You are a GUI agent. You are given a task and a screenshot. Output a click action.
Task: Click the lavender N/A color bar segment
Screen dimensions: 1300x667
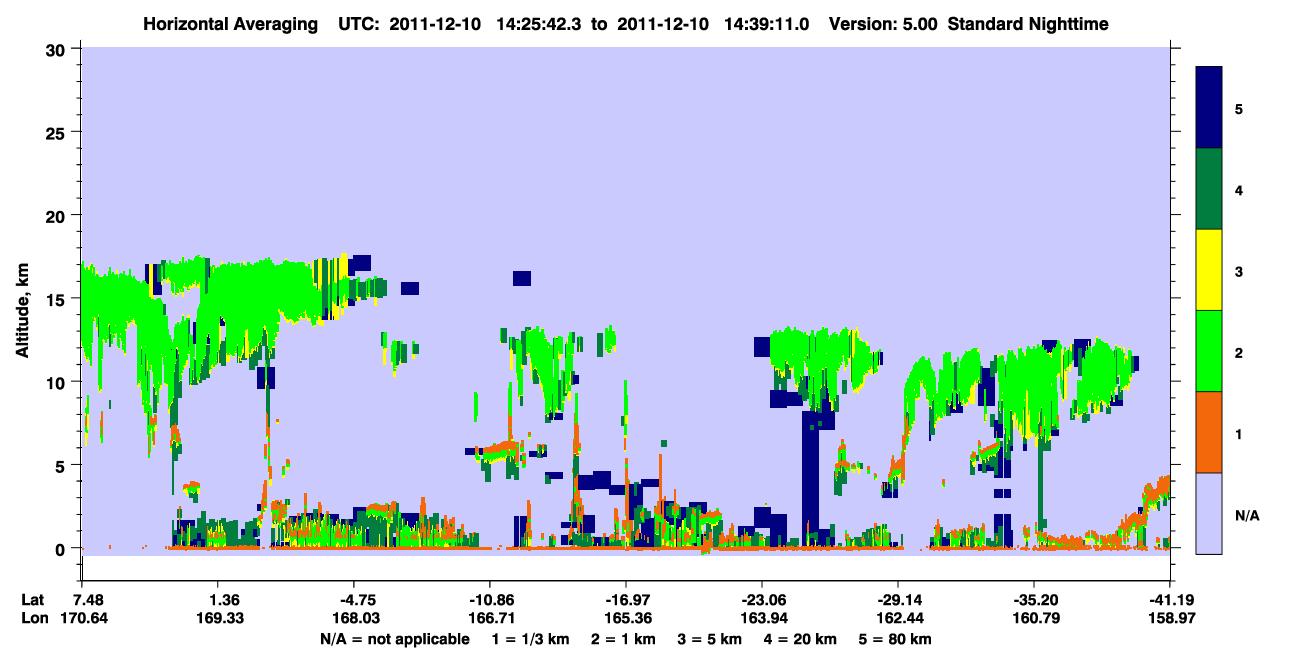click(x=1210, y=513)
